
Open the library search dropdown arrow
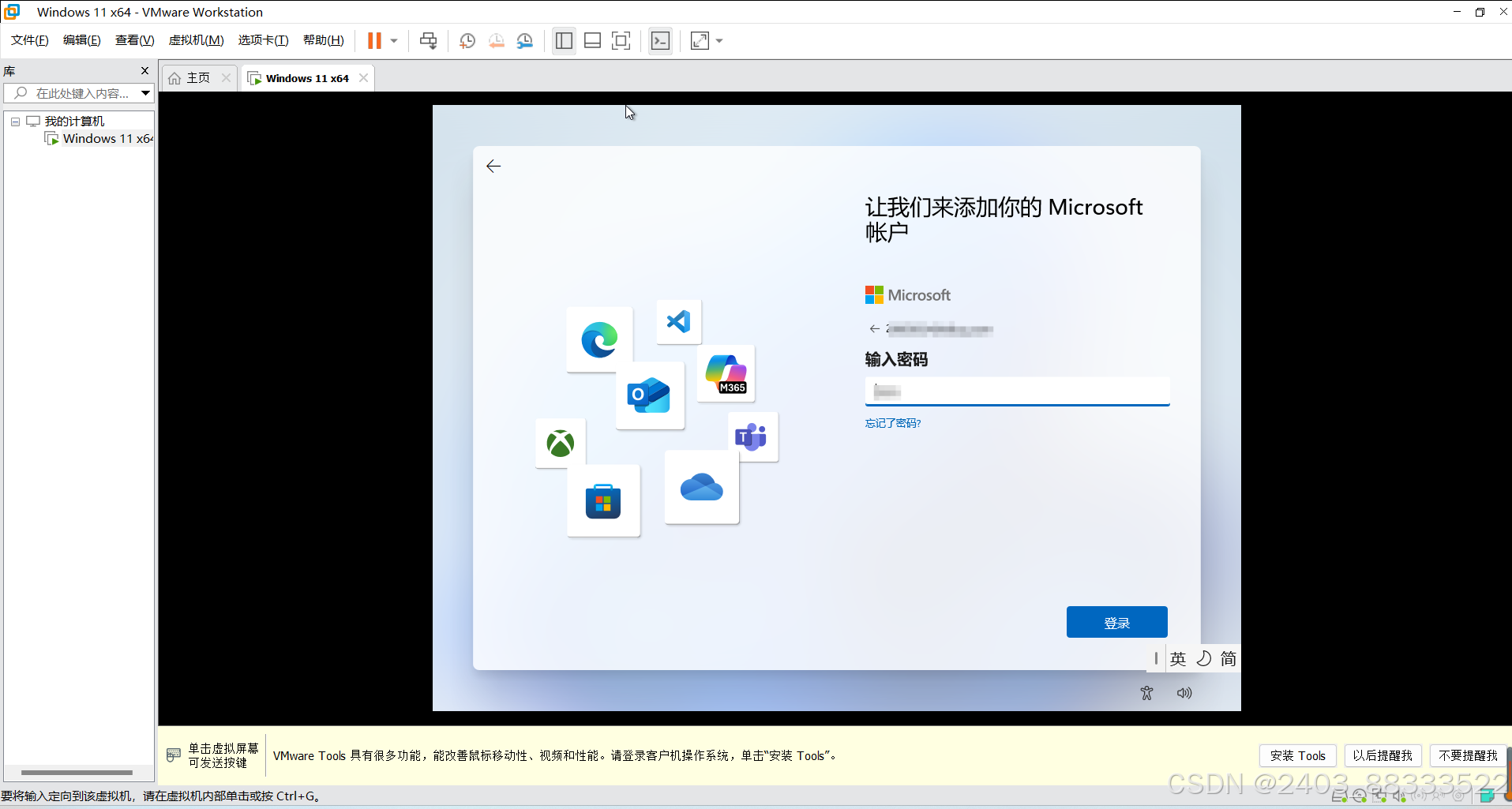pos(145,93)
